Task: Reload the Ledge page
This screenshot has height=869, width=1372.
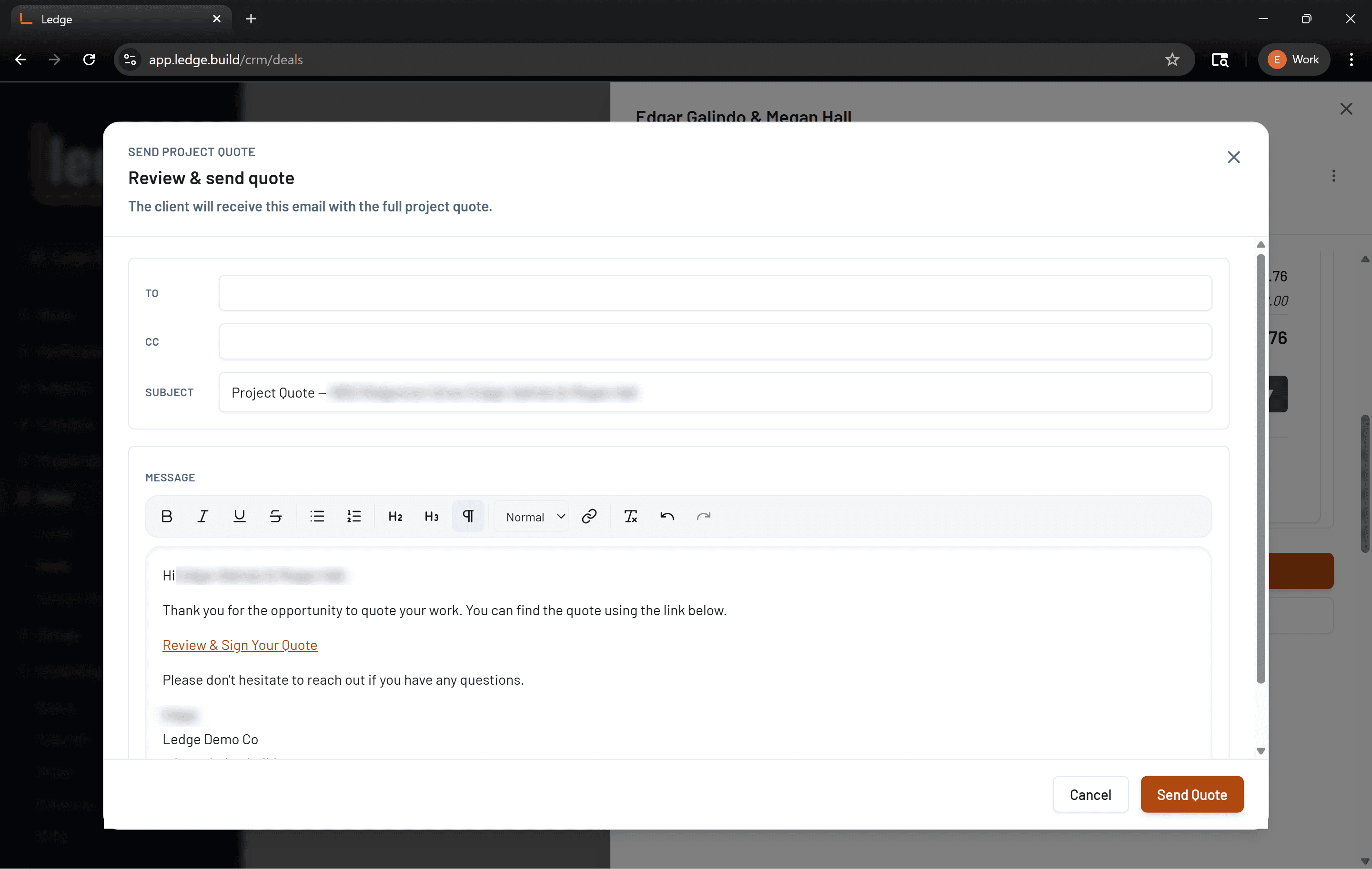Action: coord(89,60)
